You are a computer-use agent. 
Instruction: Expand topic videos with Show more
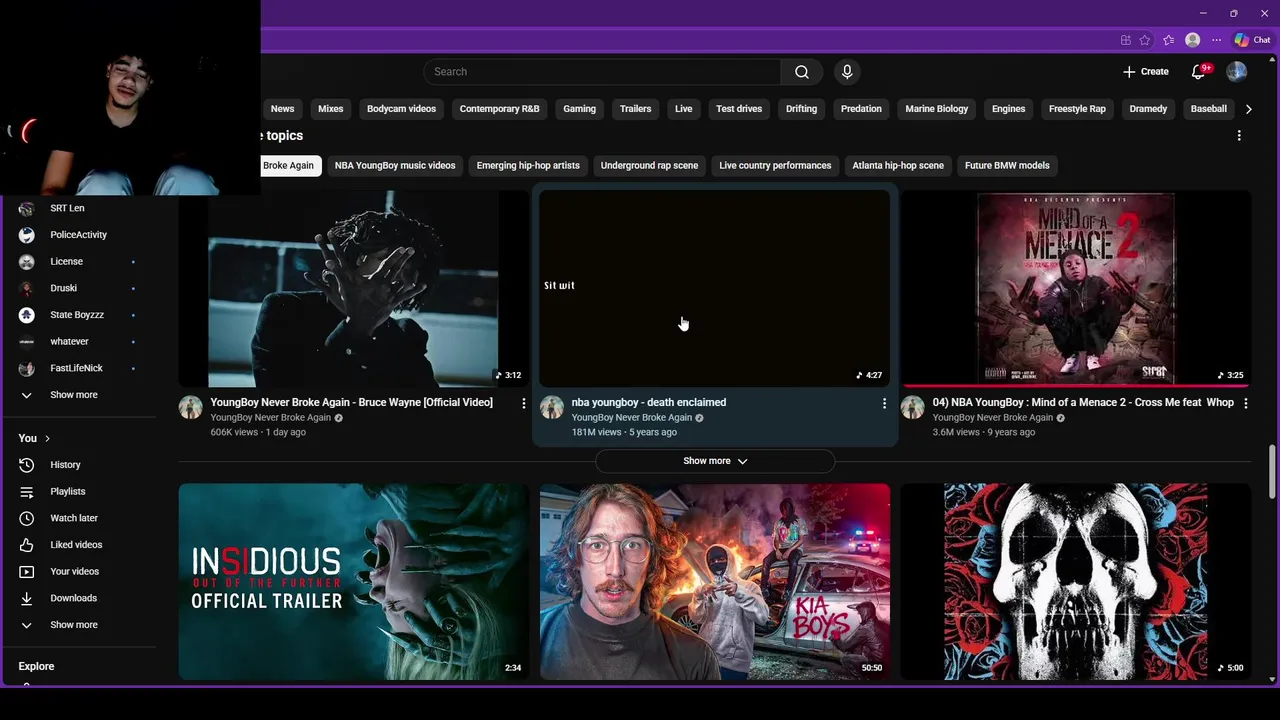[715, 461]
